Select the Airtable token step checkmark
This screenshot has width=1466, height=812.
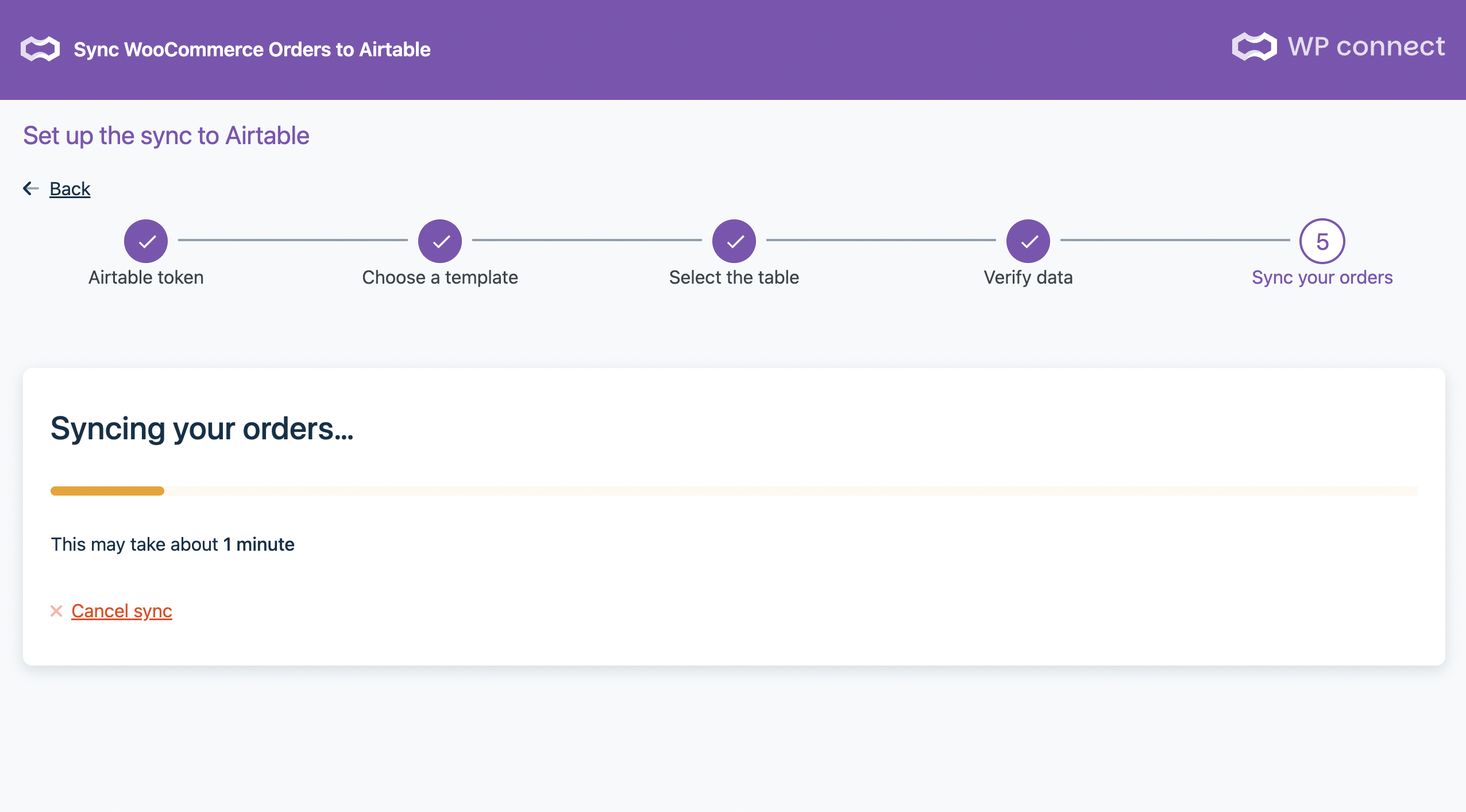pos(146,241)
